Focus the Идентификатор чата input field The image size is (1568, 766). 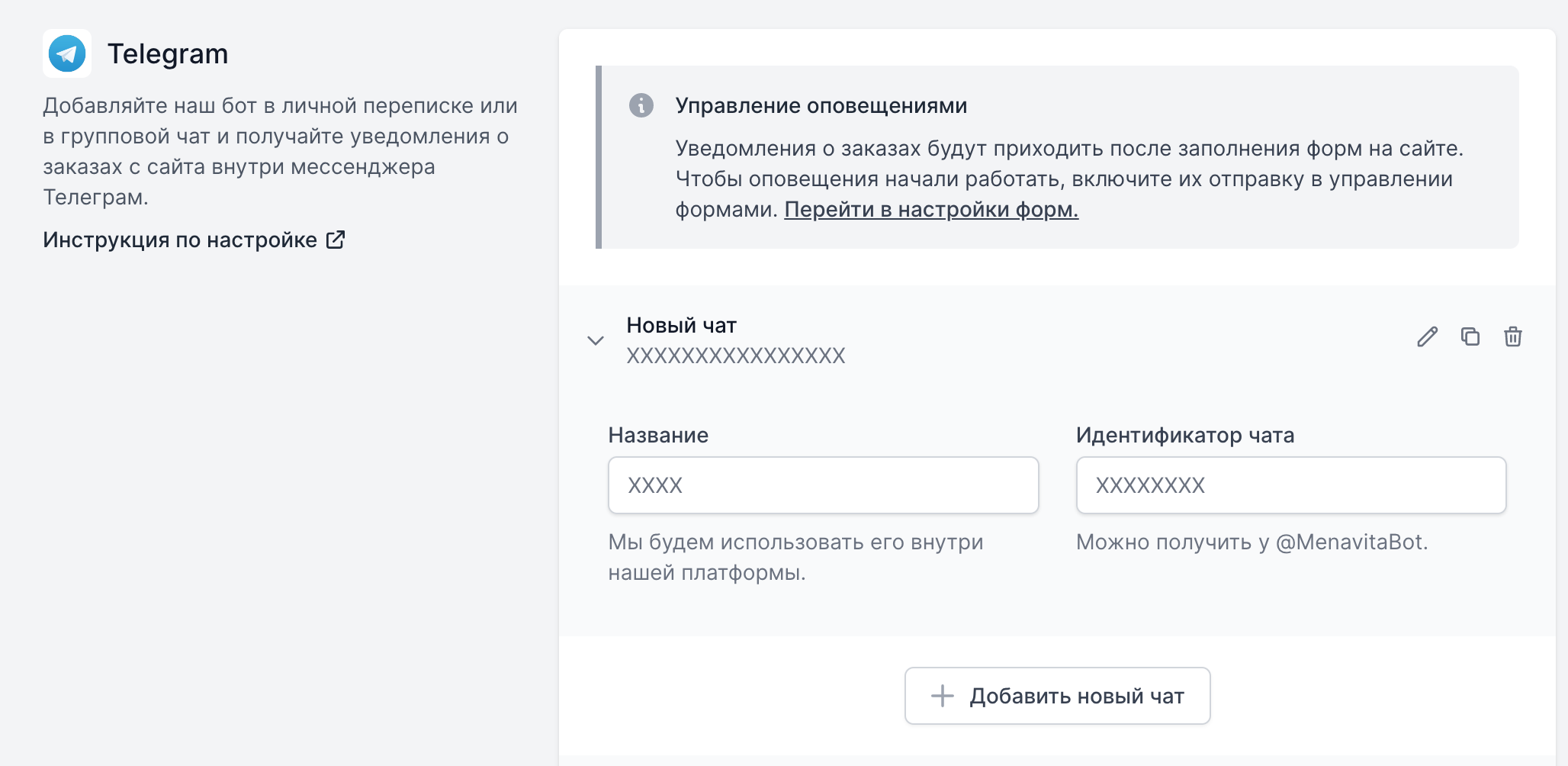pos(1291,485)
